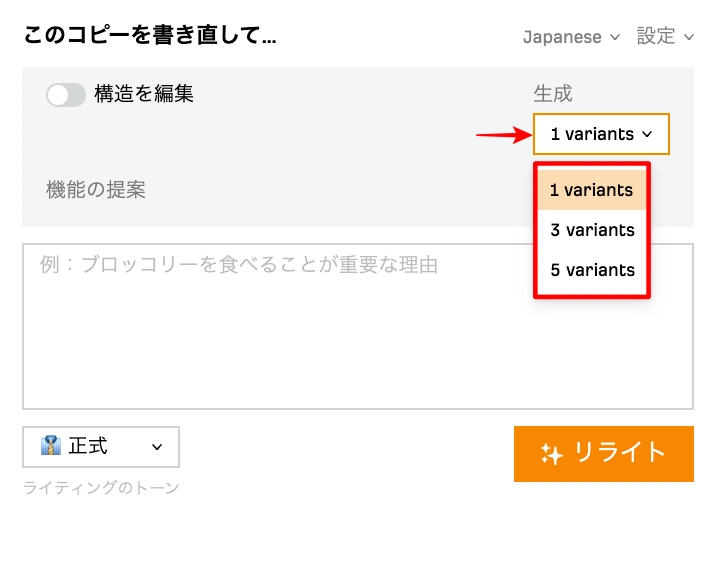Open the Japanese language dropdown
This screenshot has width=717, height=570.
point(571,37)
